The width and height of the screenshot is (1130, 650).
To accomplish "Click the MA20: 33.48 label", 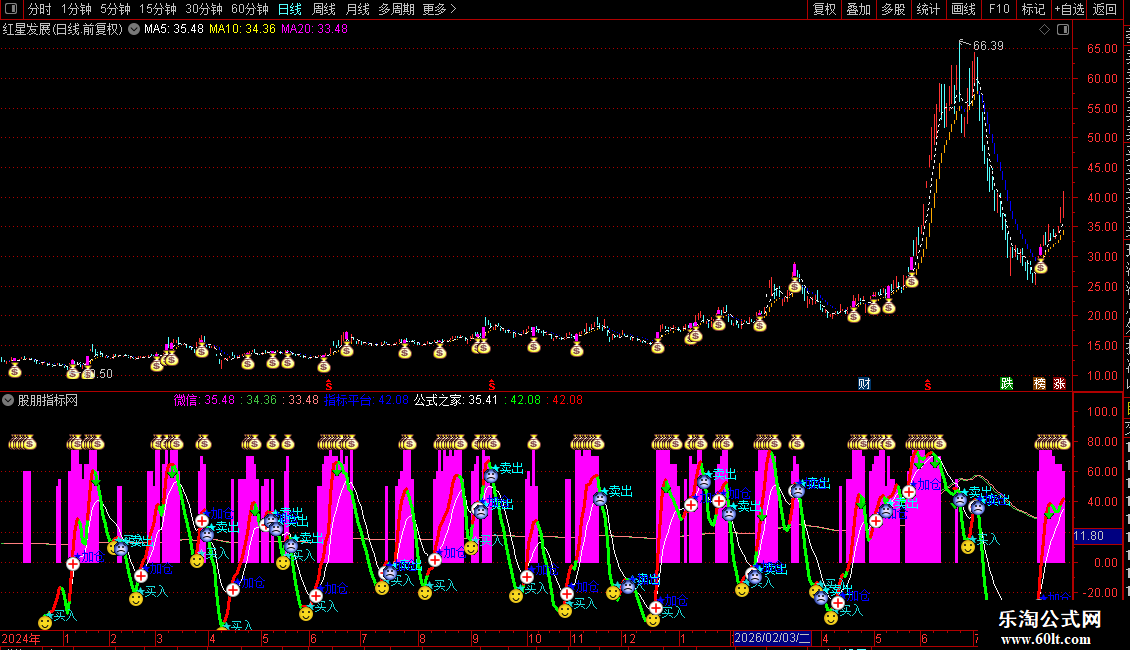I will pos(314,30).
